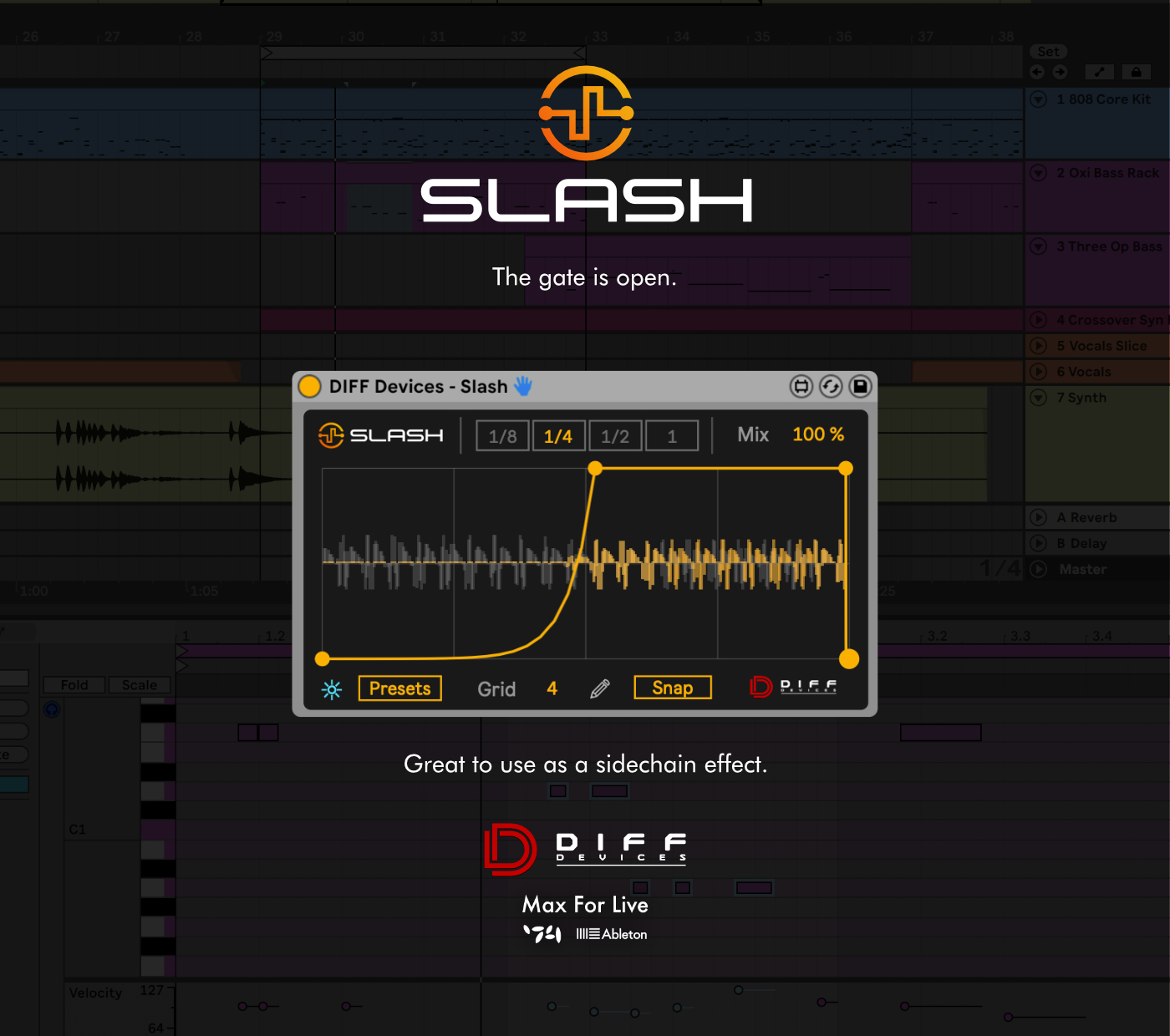
Task: Collapse the 2 Oxi Bass Rack track
Action: click(1039, 173)
